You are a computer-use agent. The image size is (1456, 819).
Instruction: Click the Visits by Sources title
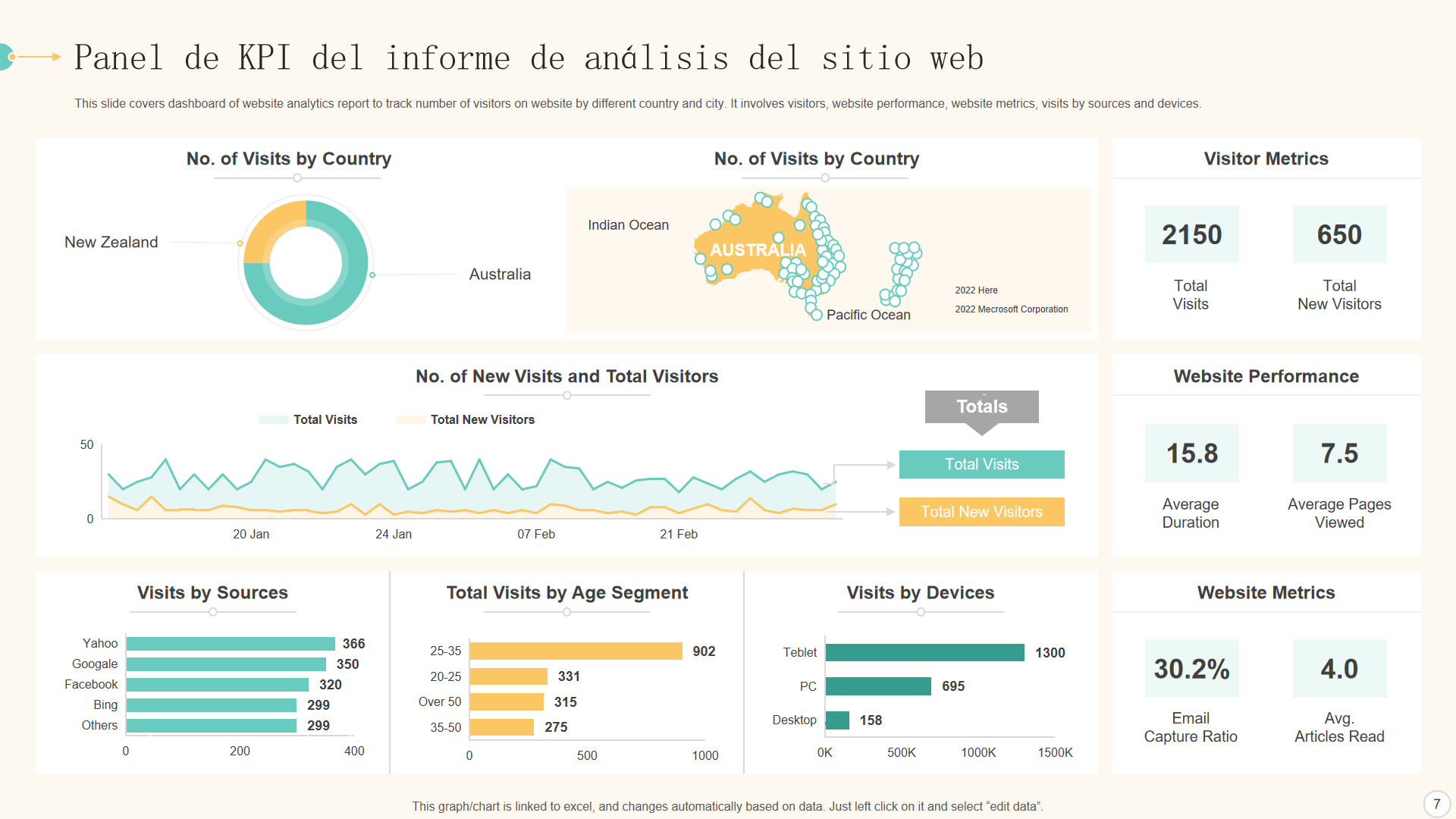pos(212,592)
